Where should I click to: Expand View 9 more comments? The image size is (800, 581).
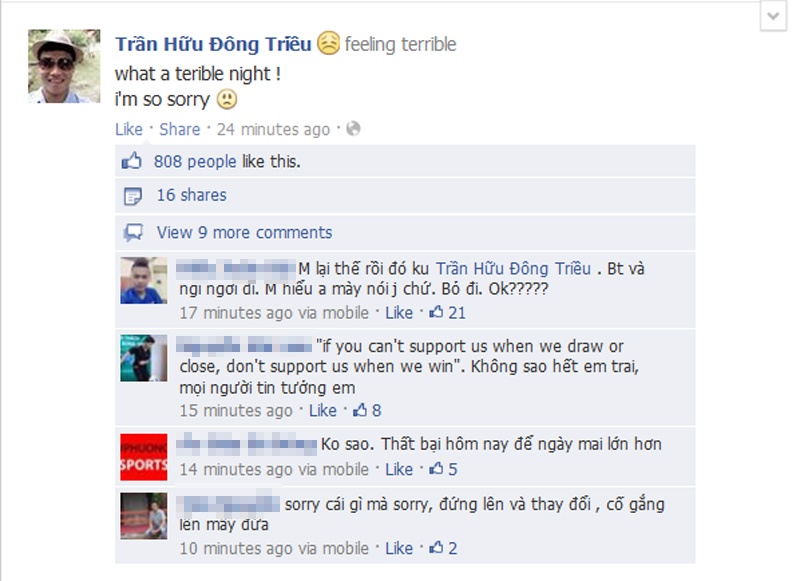[244, 233]
